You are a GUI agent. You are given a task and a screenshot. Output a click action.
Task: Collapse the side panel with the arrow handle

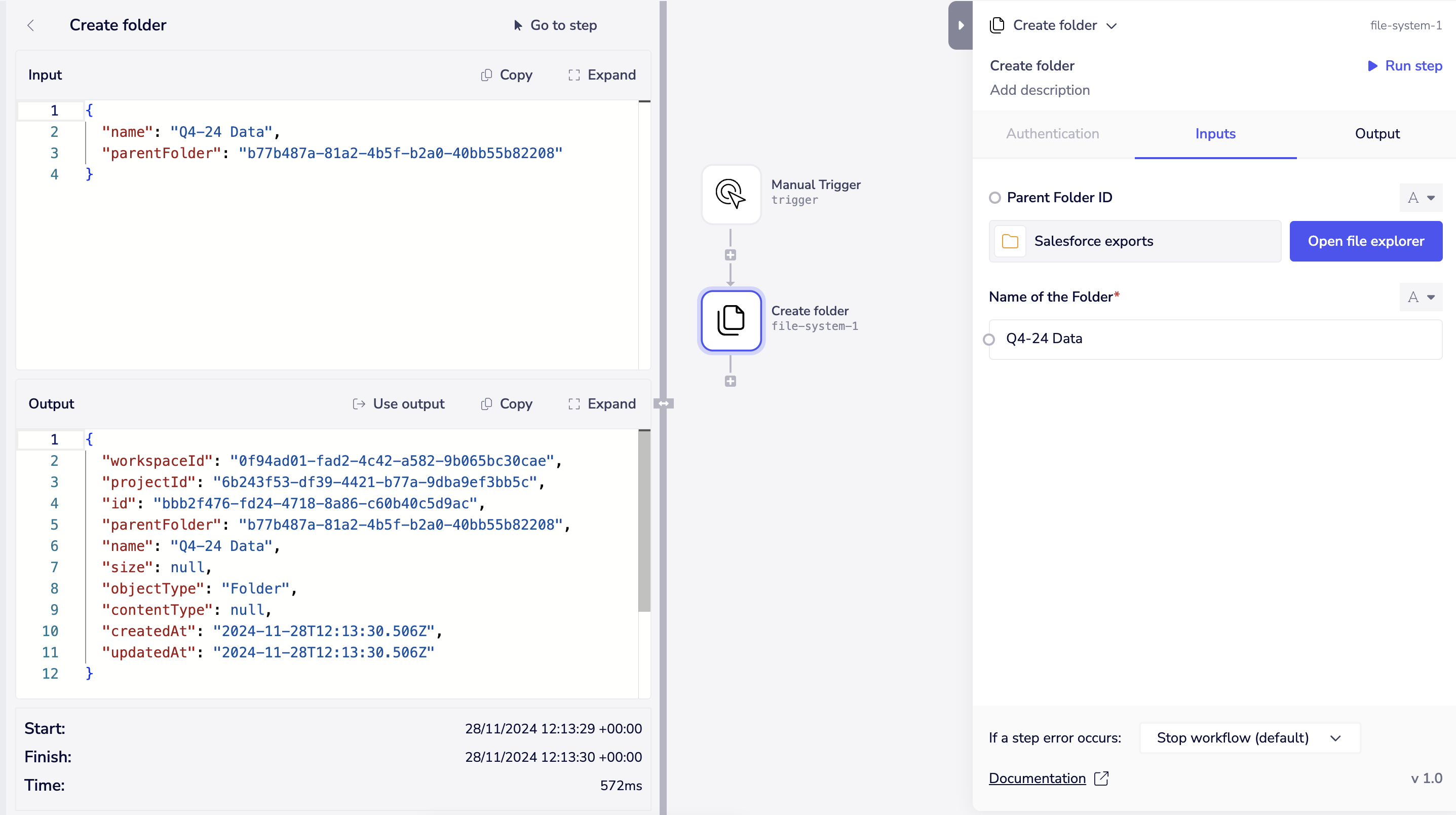(x=961, y=25)
